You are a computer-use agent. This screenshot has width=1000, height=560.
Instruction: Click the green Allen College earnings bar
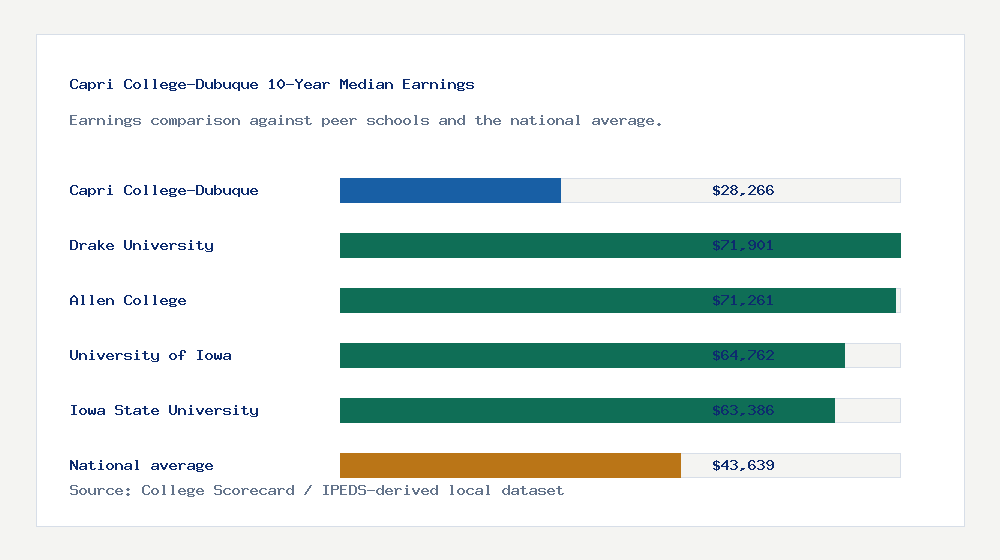(x=618, y=300)
